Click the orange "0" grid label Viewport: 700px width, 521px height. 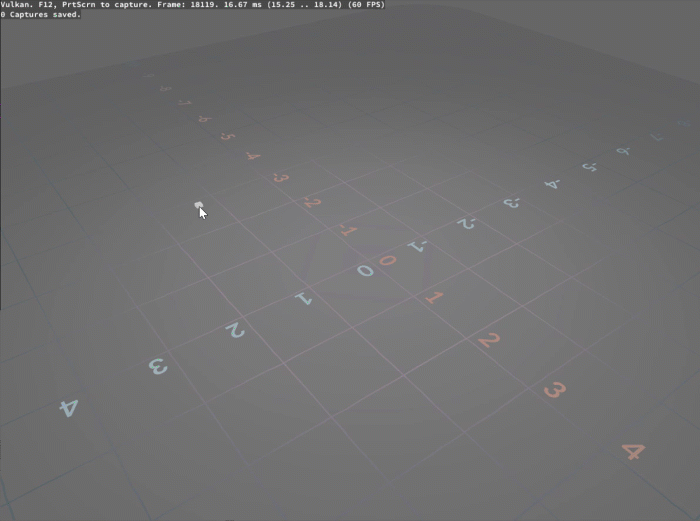click(x=388, y=260)
